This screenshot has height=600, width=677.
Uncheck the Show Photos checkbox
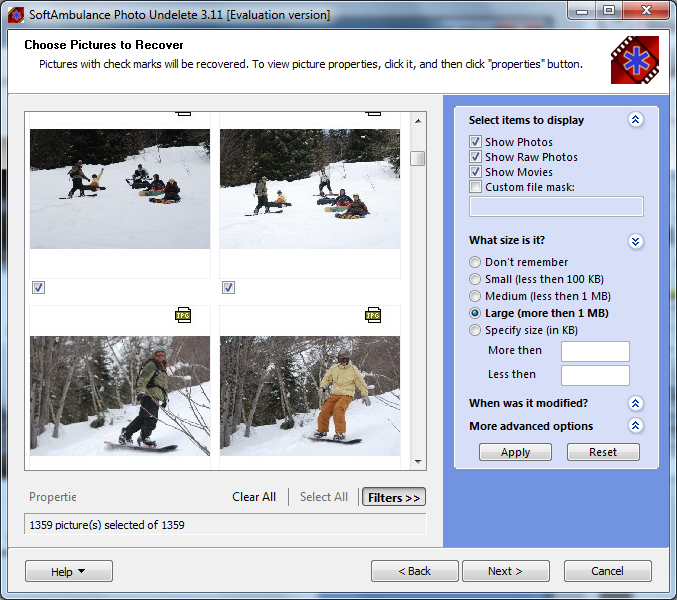coord(475,142)
